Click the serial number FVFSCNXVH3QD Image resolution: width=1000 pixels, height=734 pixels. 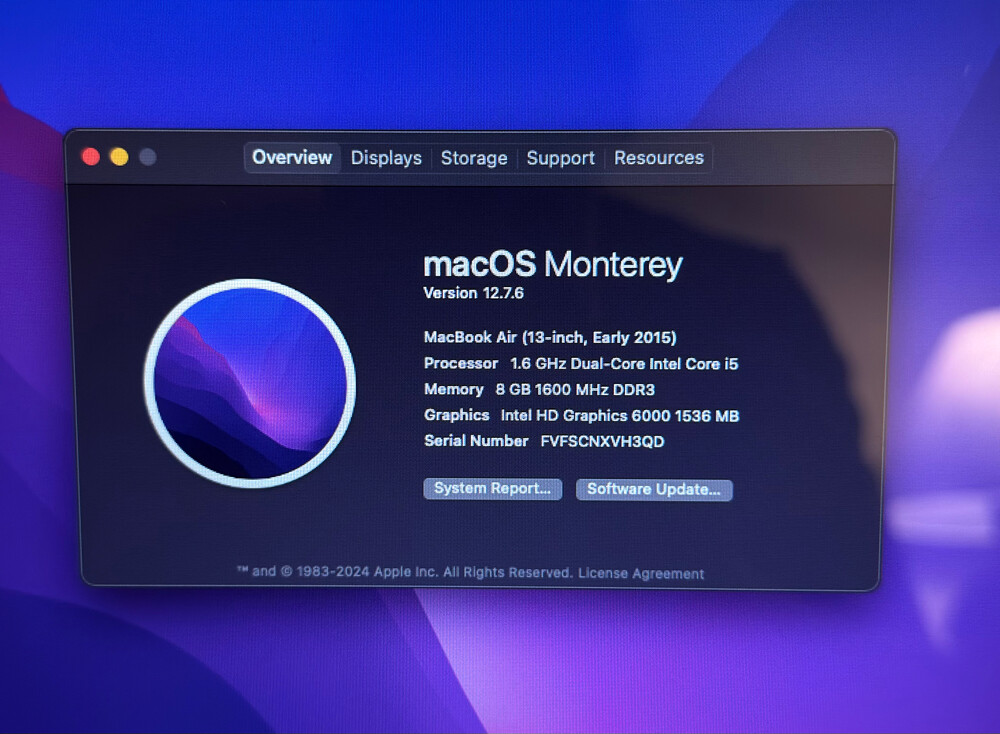pos(603,441)
